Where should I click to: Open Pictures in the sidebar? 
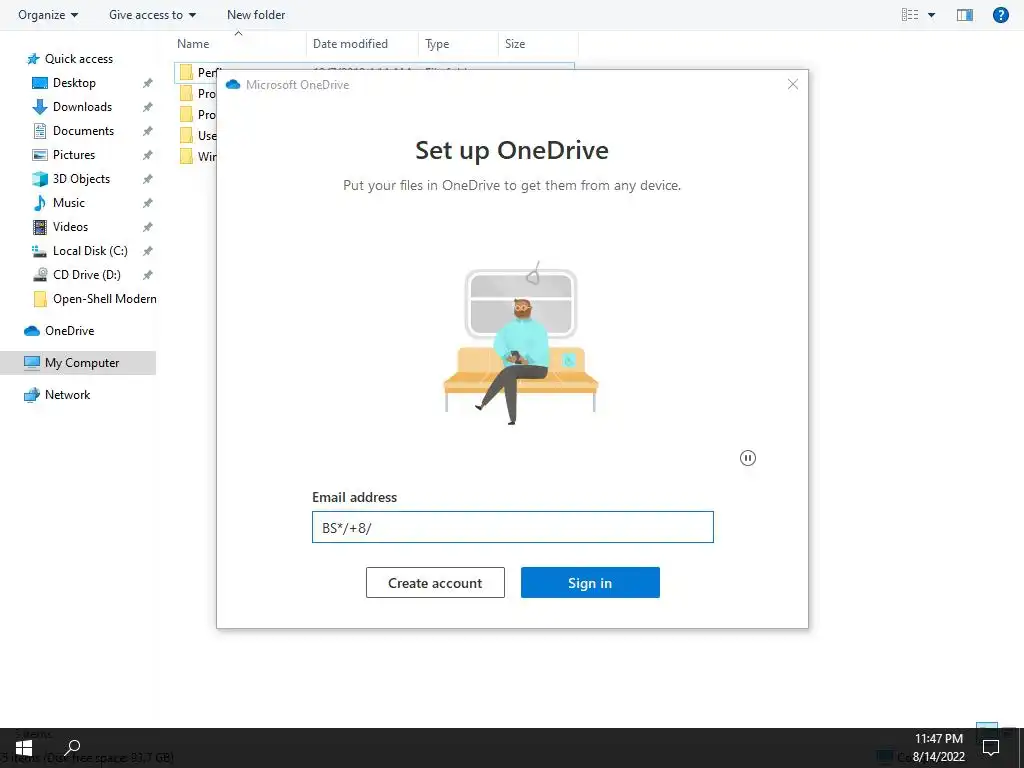[74, 155]
